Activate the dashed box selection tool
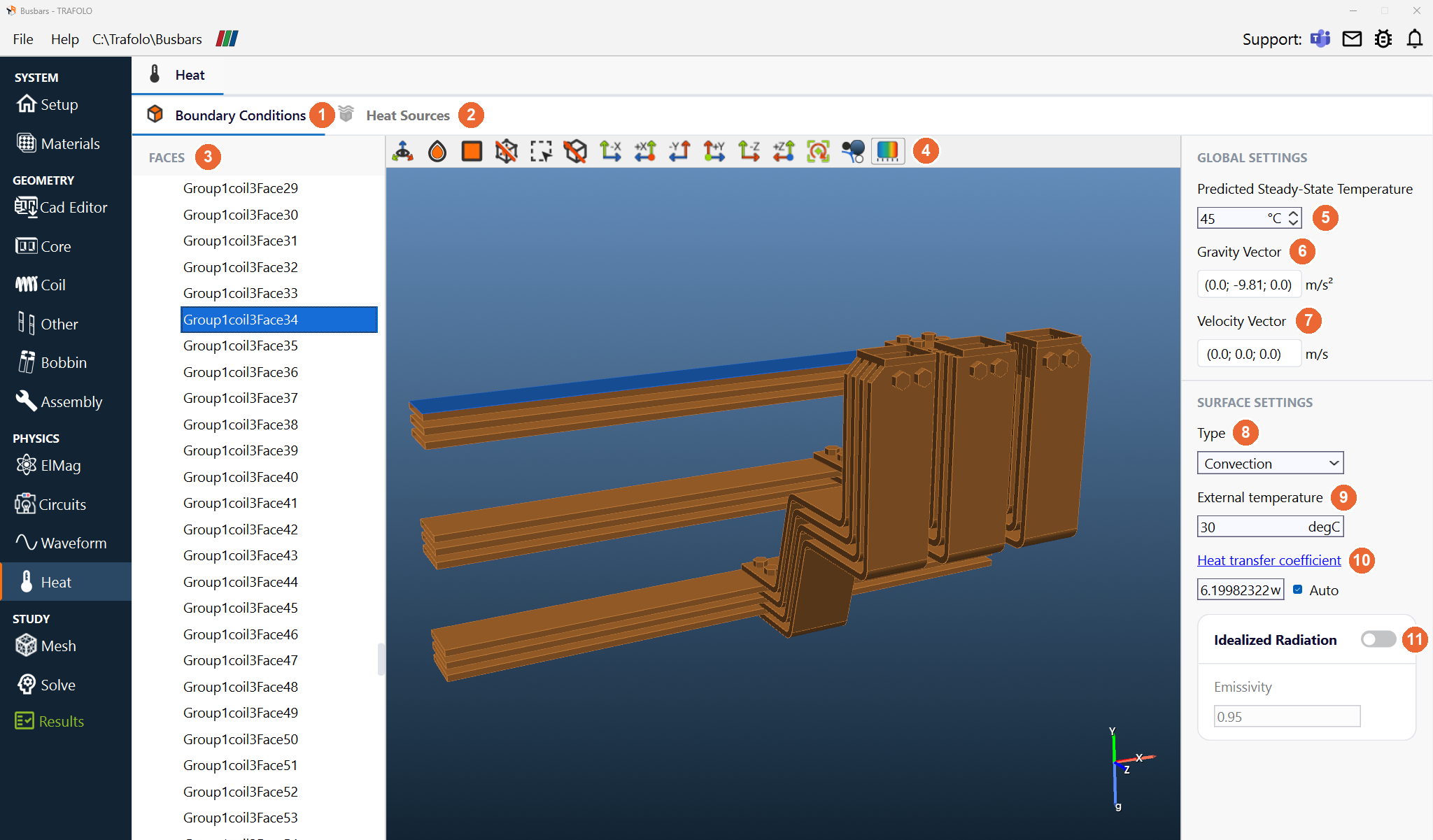1433x840 pixels. coord(541,151)
